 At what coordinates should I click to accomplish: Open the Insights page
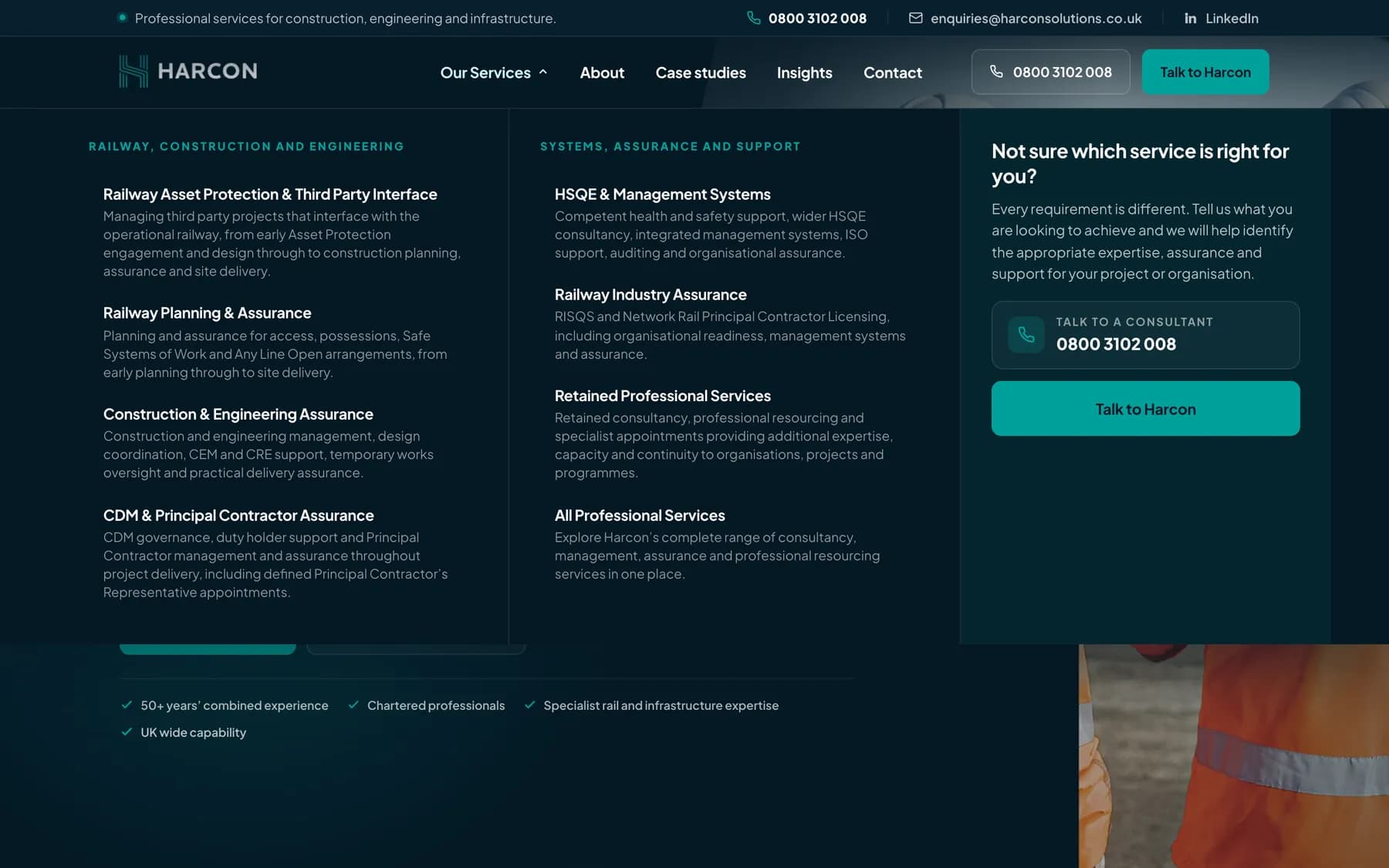pos(804,73)
